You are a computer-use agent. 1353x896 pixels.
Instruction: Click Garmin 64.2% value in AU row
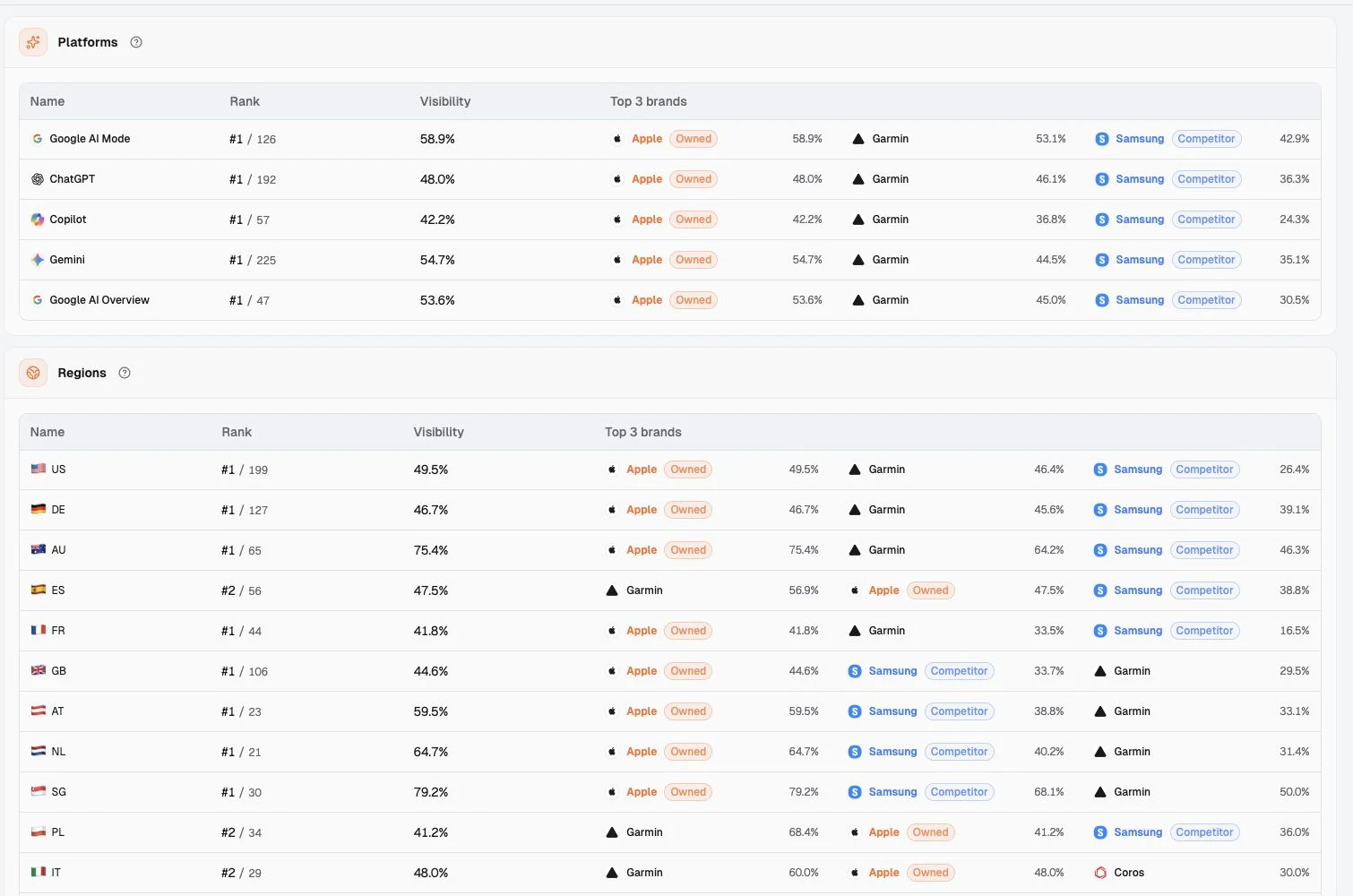click(x=1049, y=550)
